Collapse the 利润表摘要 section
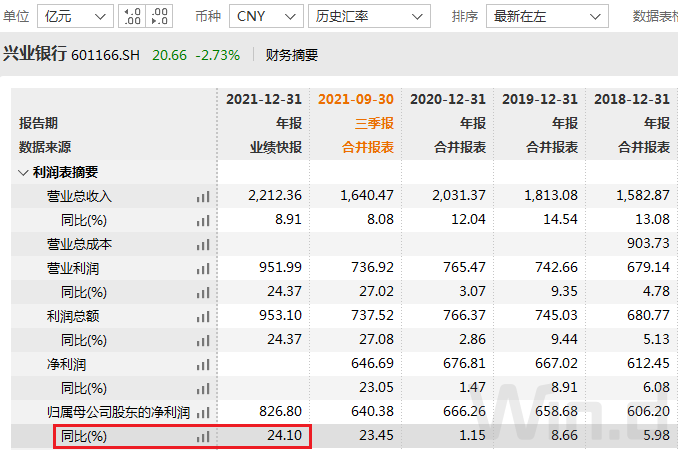Viewport: 678px width, 450px height. 24,172
